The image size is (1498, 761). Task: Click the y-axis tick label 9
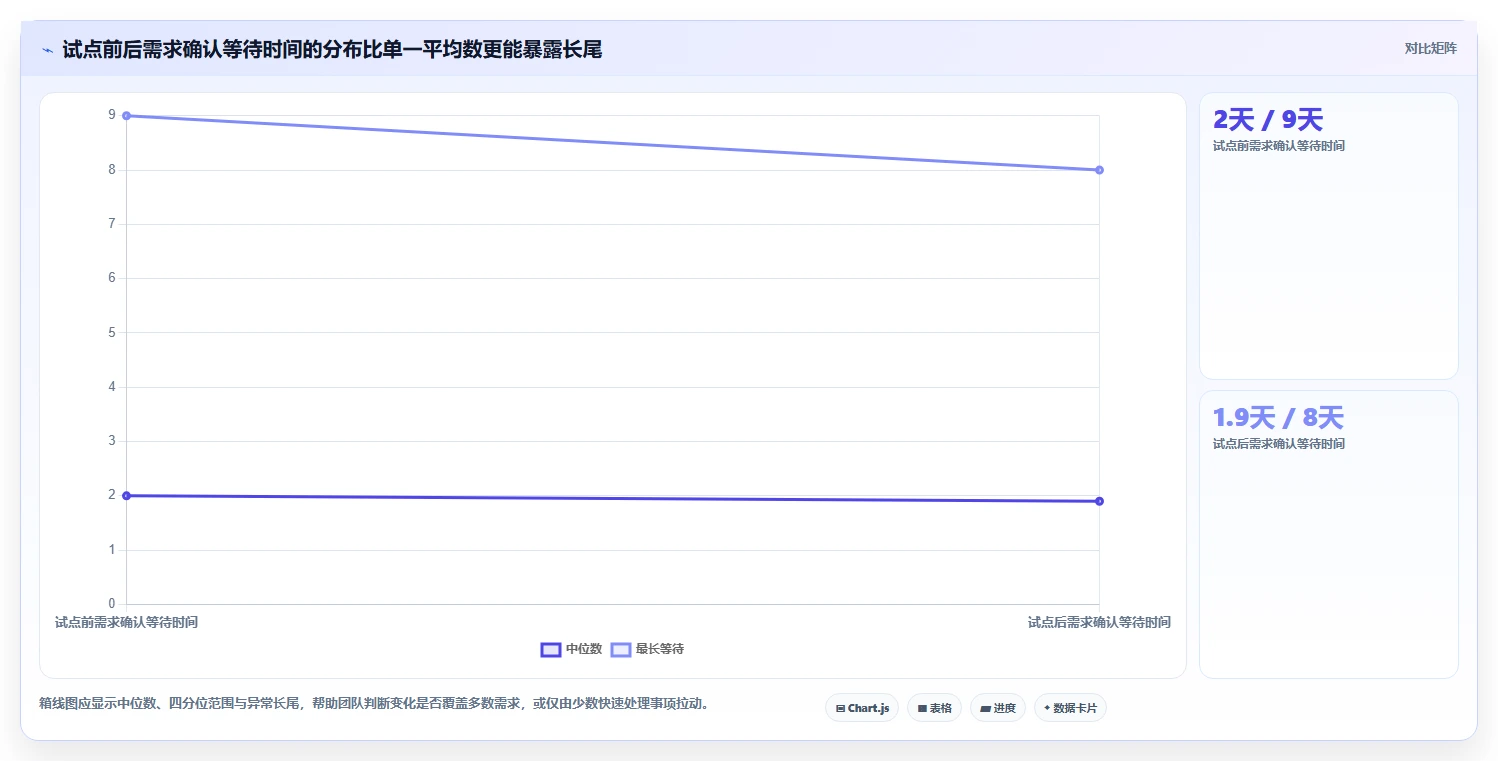pyautogui.click(x=112, y=115)
